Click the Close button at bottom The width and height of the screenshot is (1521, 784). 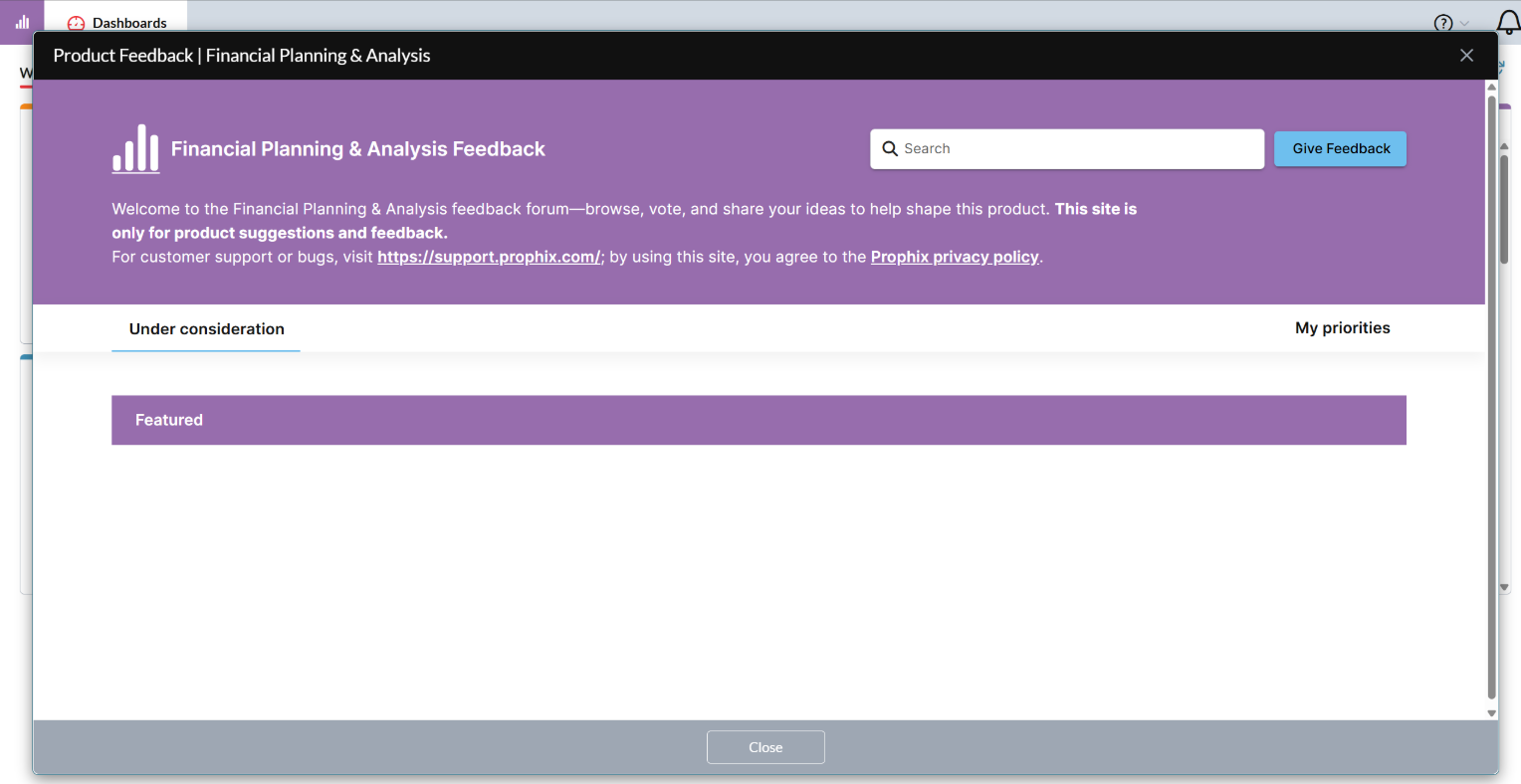point(765,747)
